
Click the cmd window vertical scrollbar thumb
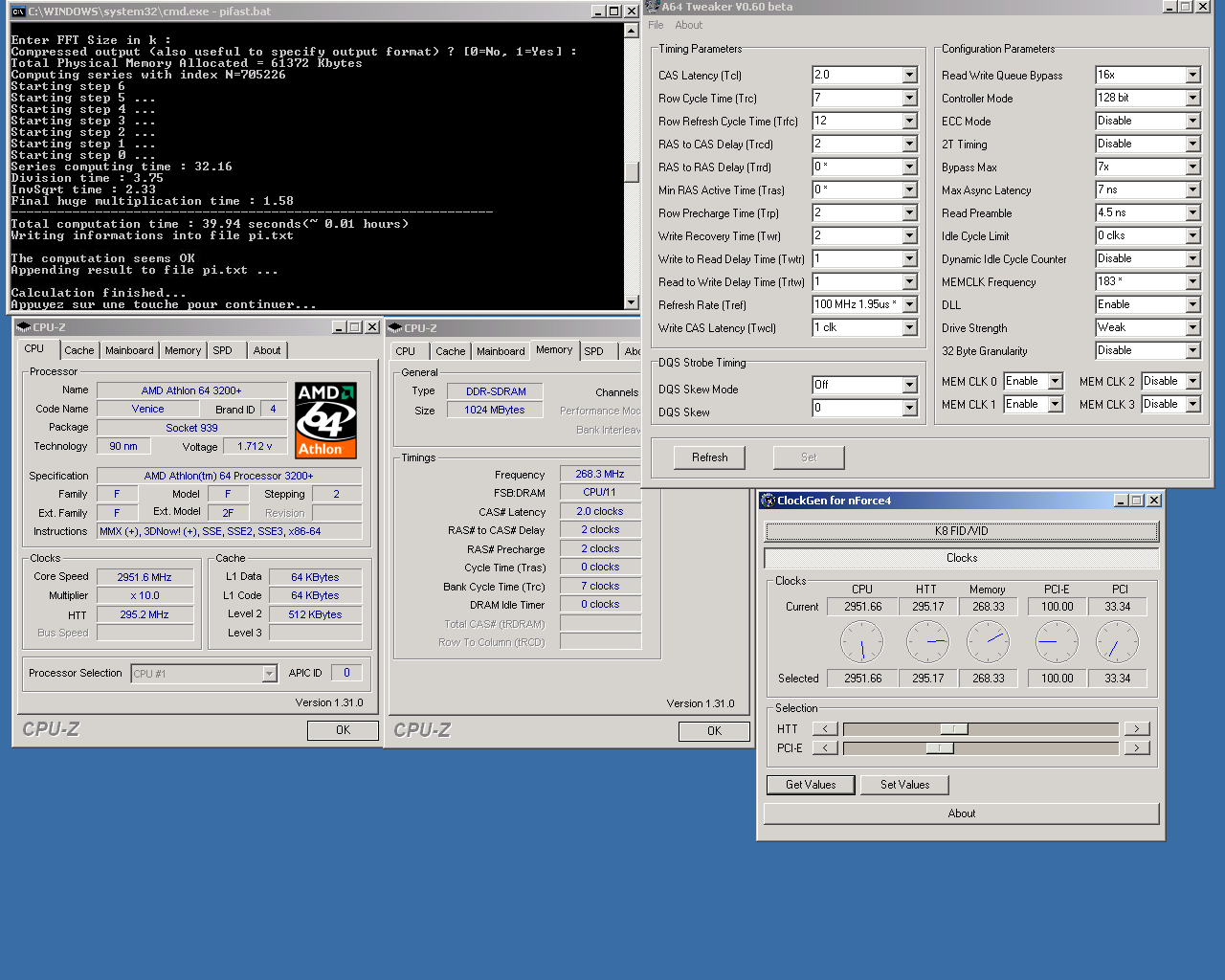point(631,171)
